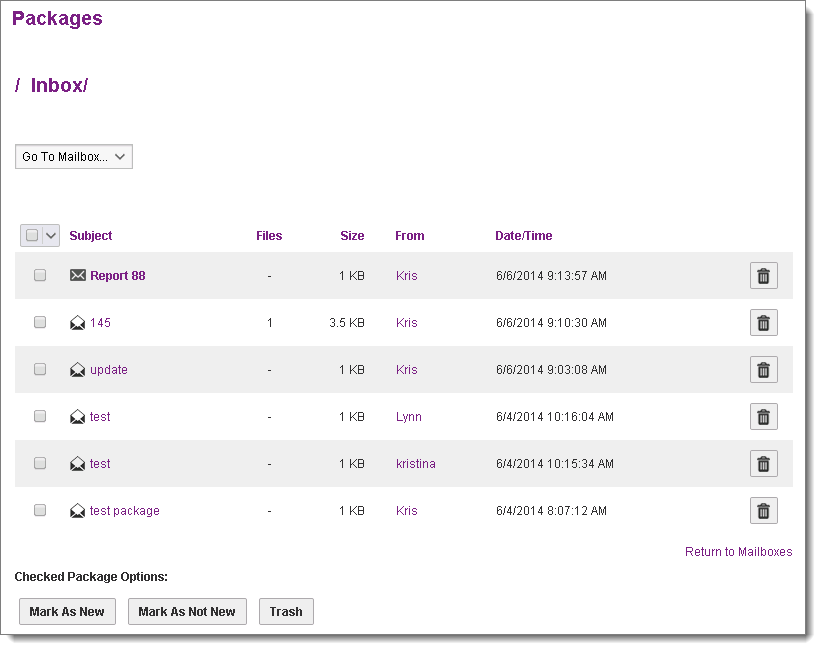Click trash icon for test from Lynn
Screen dimensions: 821x650
point(763,416)
